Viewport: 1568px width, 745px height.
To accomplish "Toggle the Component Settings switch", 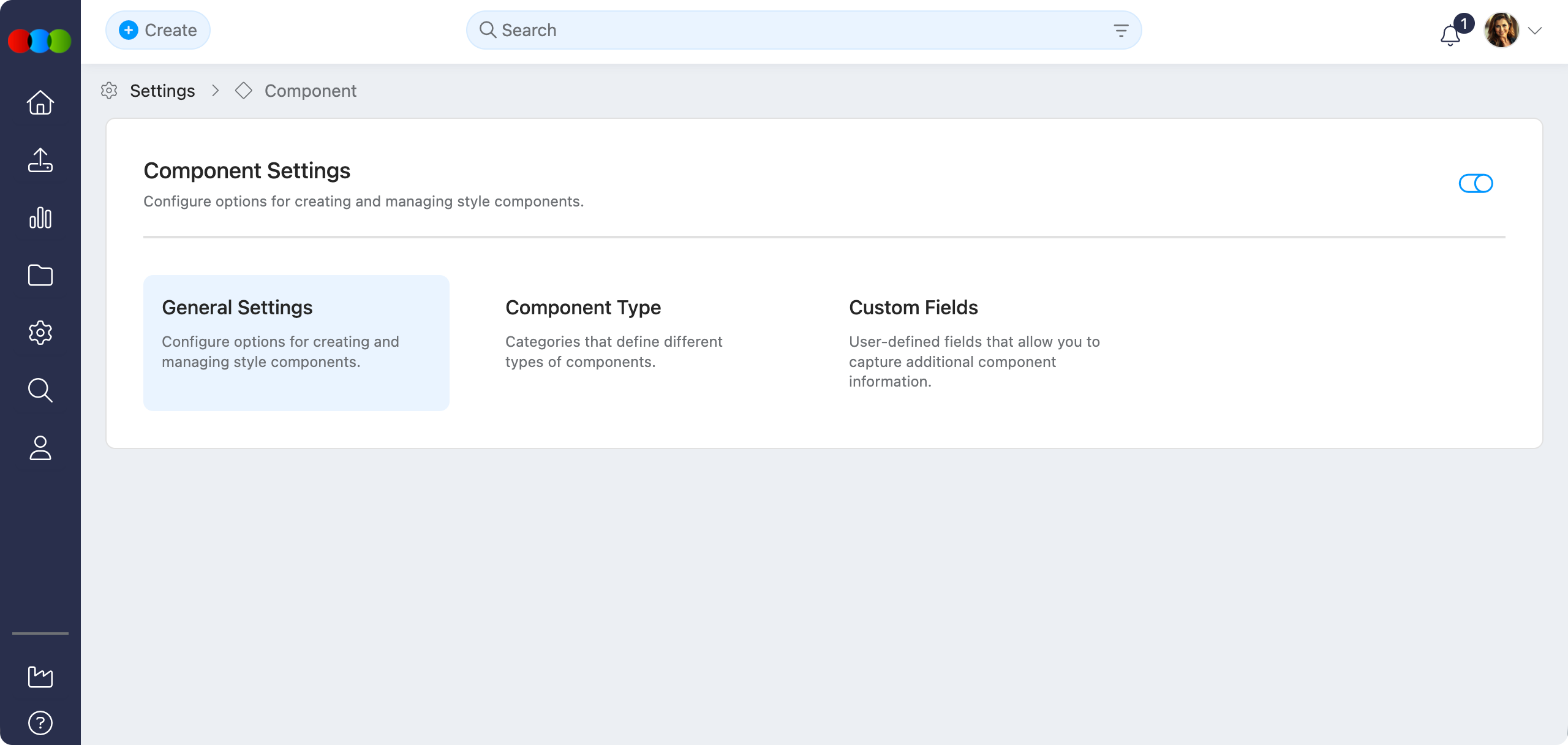I will [x=1476, y=183].
